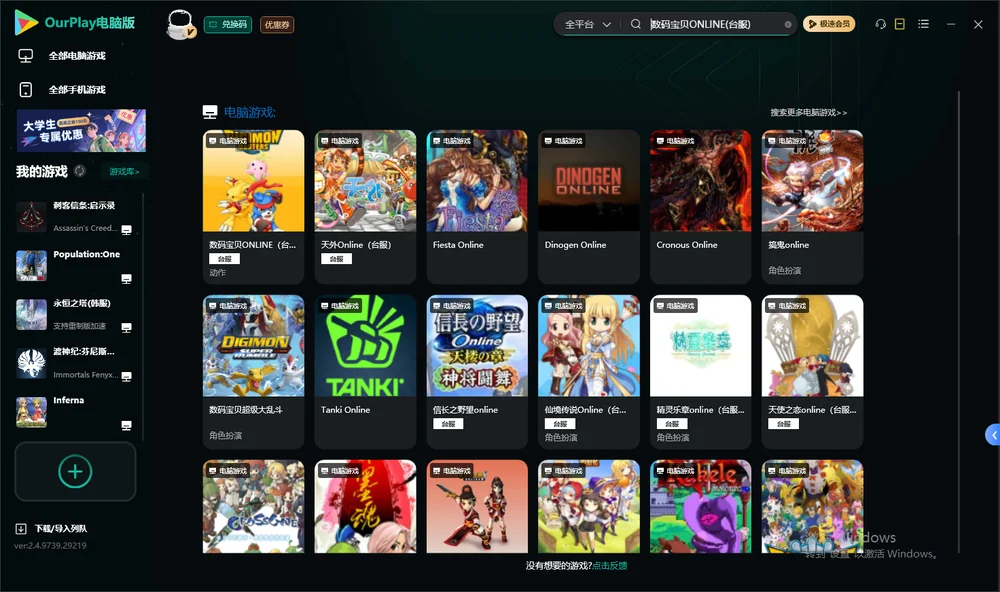Click version text ver:2.4.9739.29219
1000x592 pixels.
(50, 545)
